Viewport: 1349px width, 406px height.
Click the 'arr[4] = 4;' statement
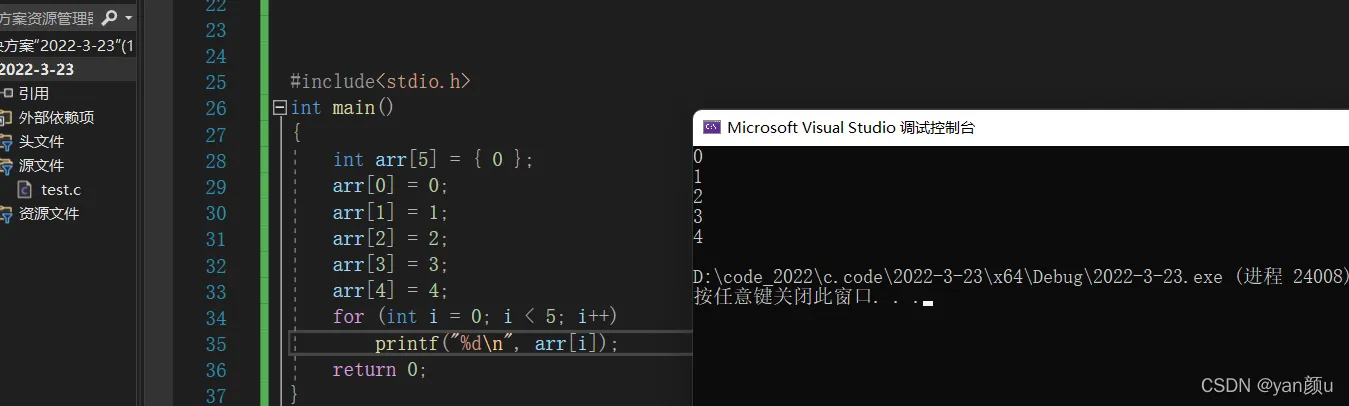[391, 291]
